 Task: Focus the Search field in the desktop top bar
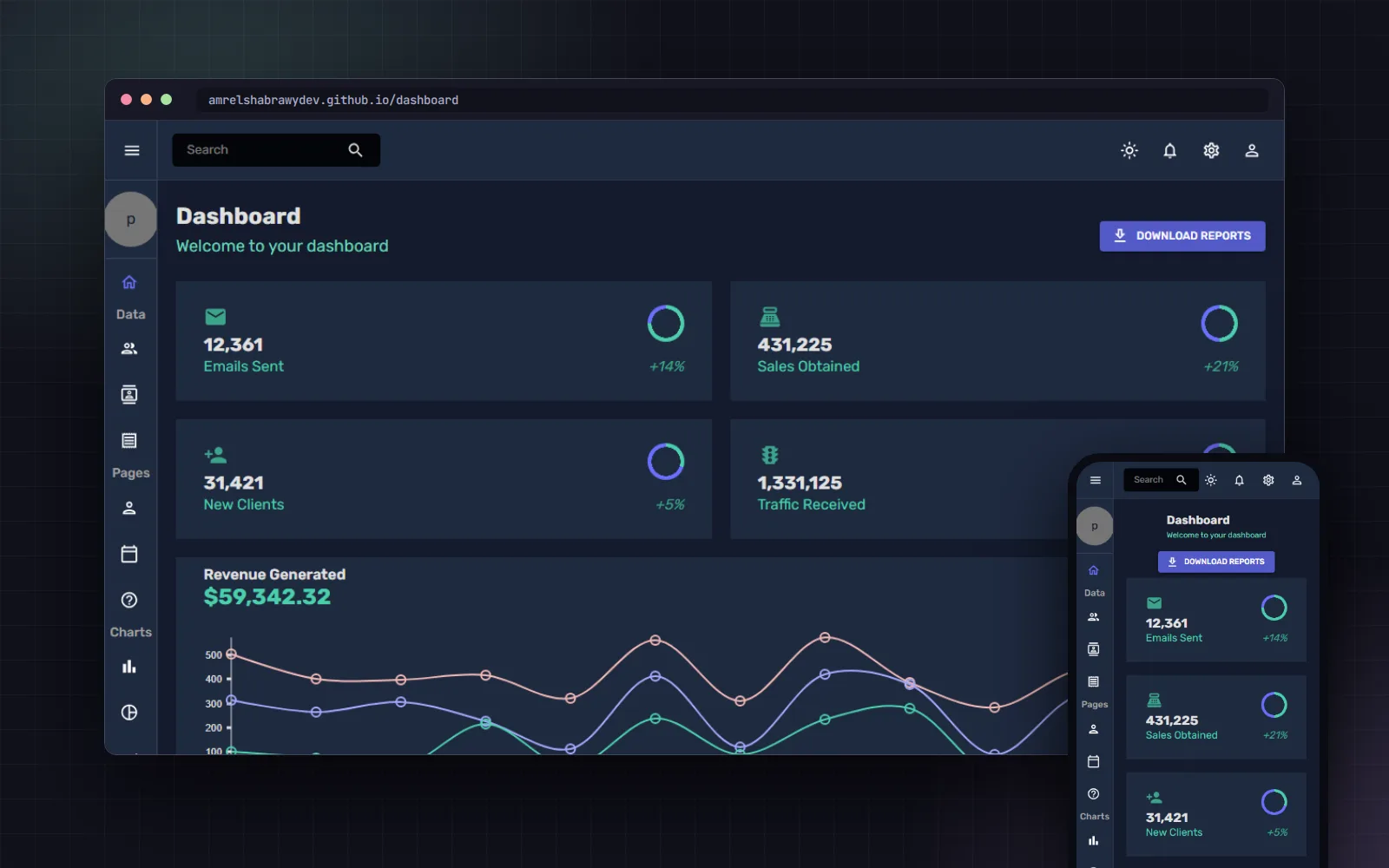click(x=276, y=150)
